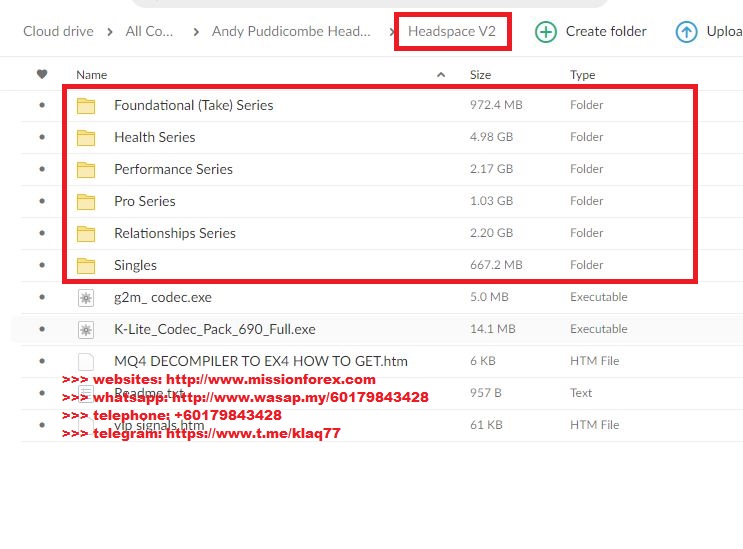
Task: Click the g2m_ codec.exe executable icon
Action: pyautogui.click(x=86, y=298)
